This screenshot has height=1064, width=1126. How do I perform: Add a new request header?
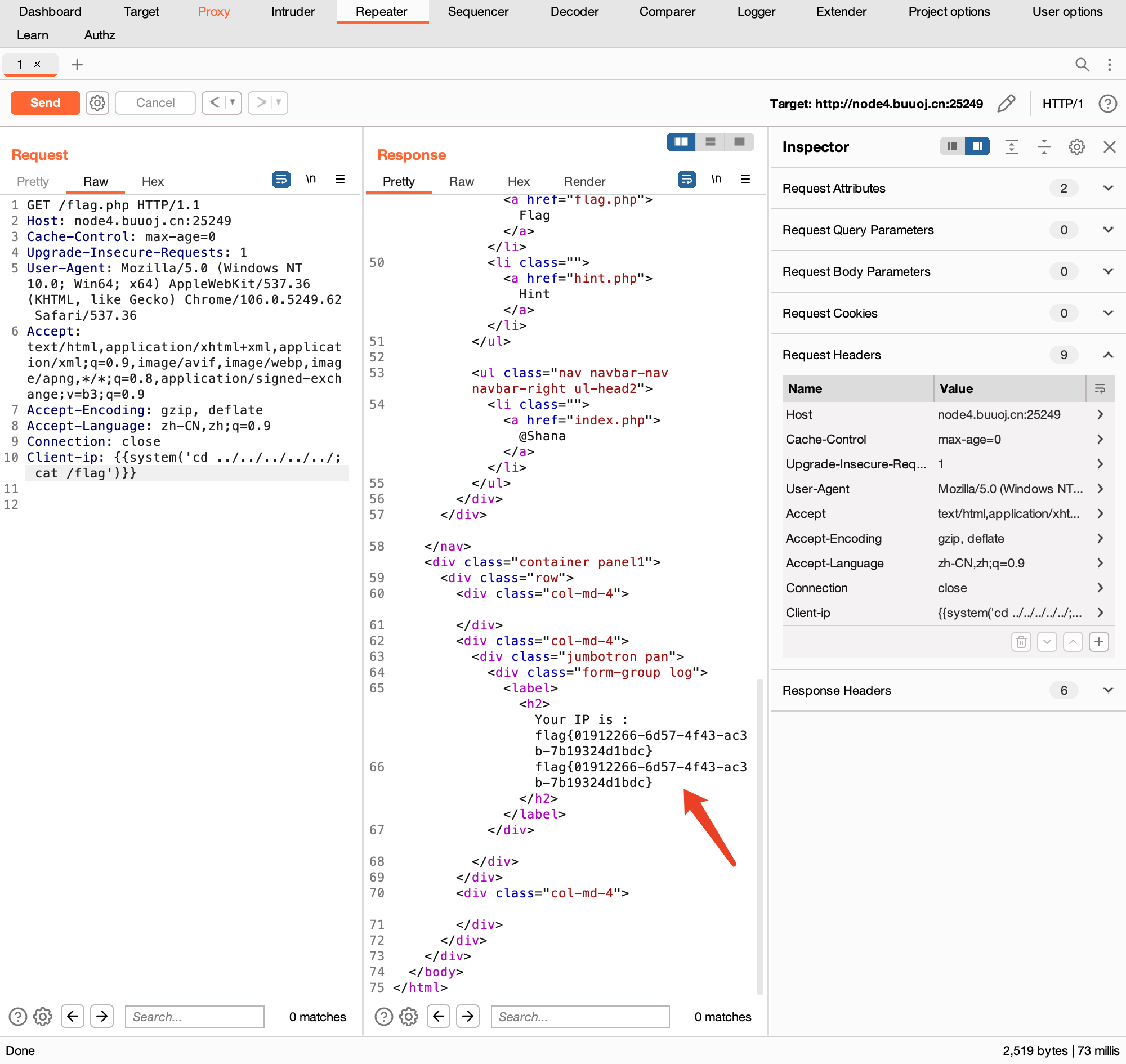pyautogui.click(x=1098, y=641)
